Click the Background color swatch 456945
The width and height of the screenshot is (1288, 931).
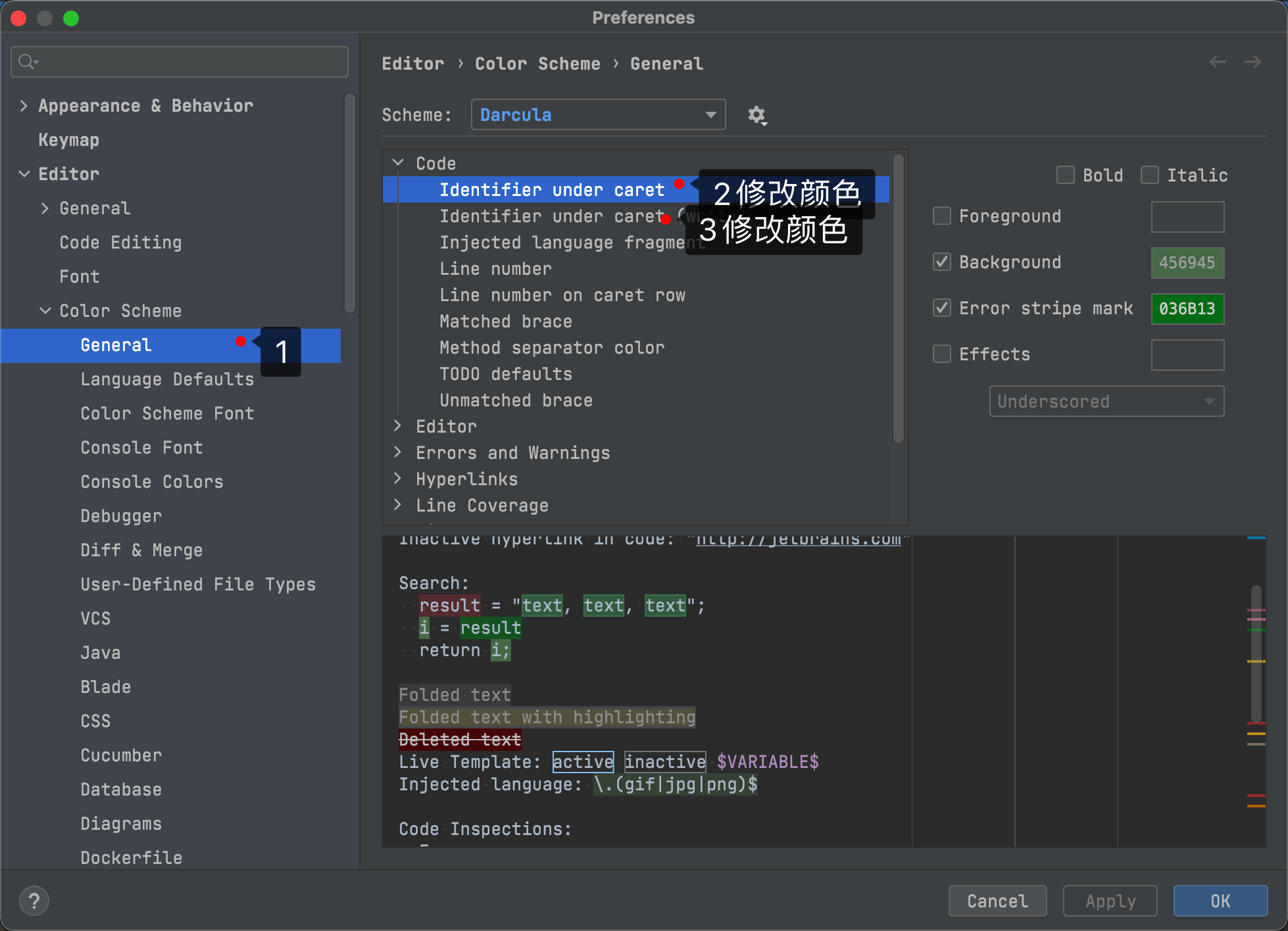(1187, 262)
